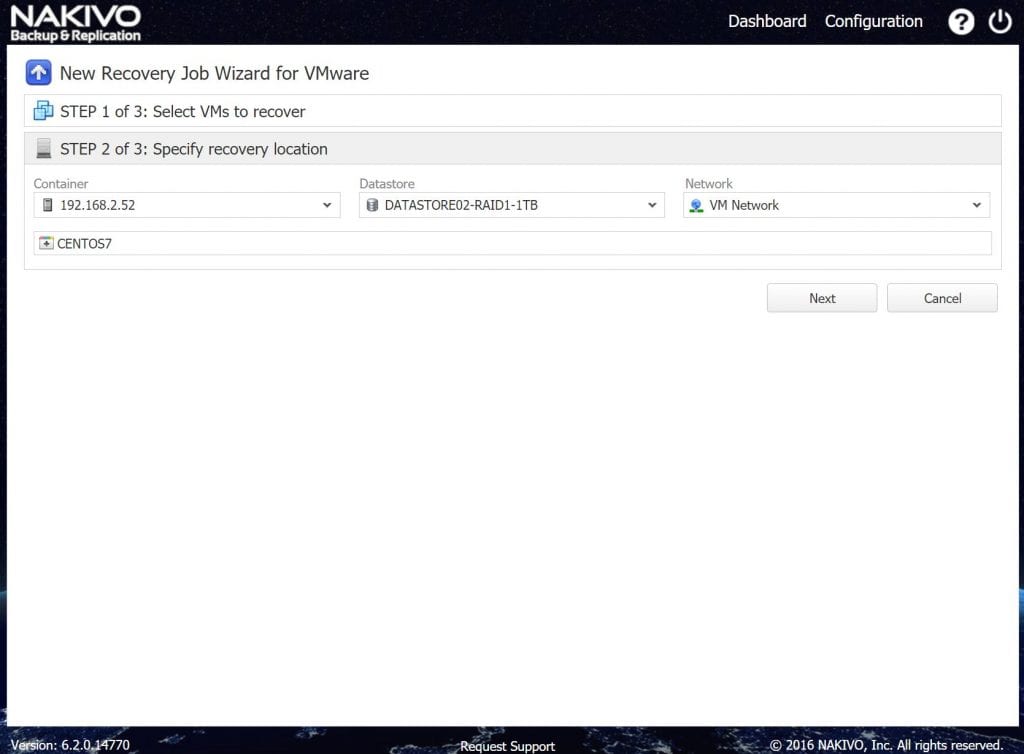This screenshot has height=754, width=1024.
Task: Open the Network dropdown menu
Action: (977, 205)
